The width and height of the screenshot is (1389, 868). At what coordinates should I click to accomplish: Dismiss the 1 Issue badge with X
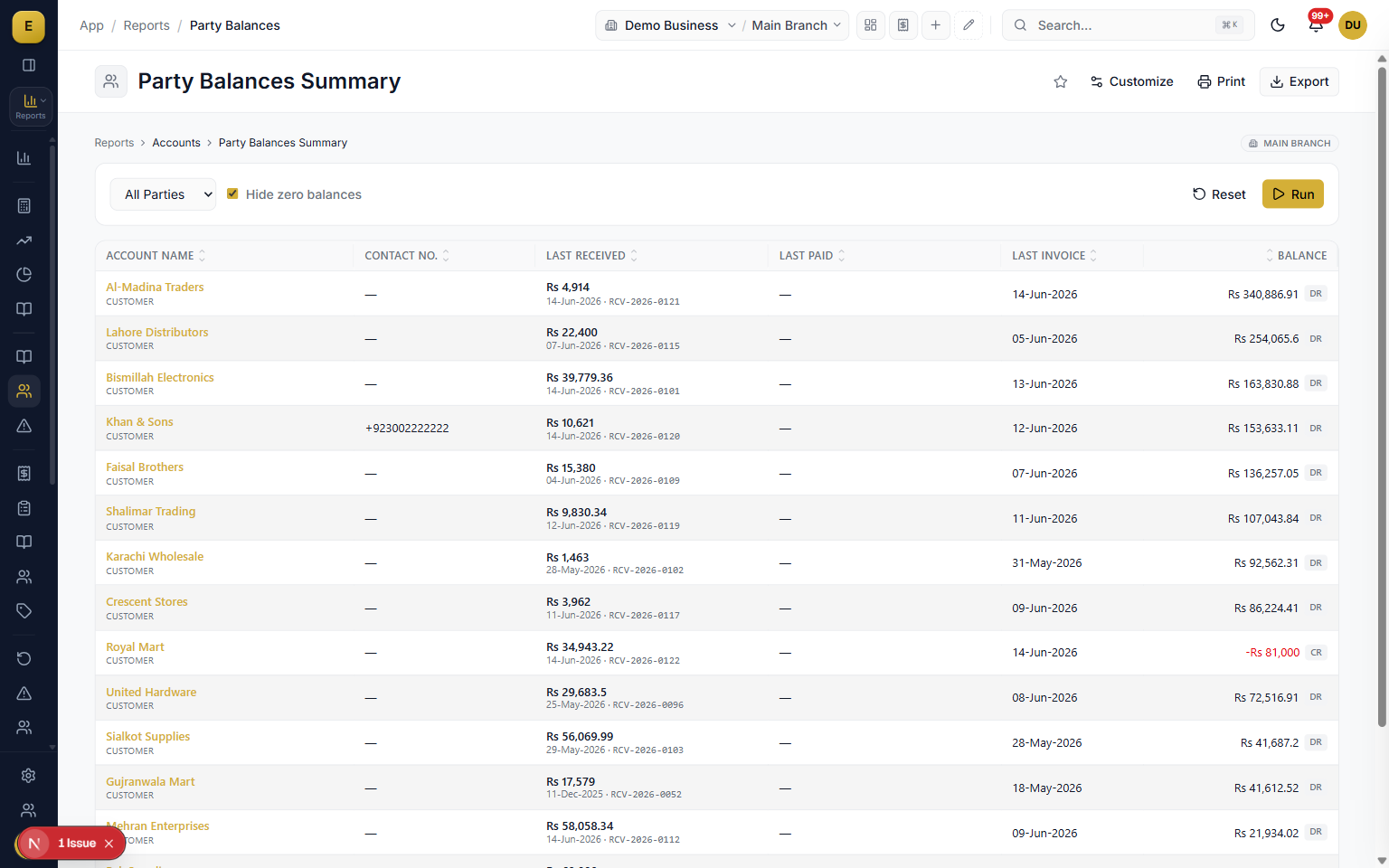click(109, 844)
